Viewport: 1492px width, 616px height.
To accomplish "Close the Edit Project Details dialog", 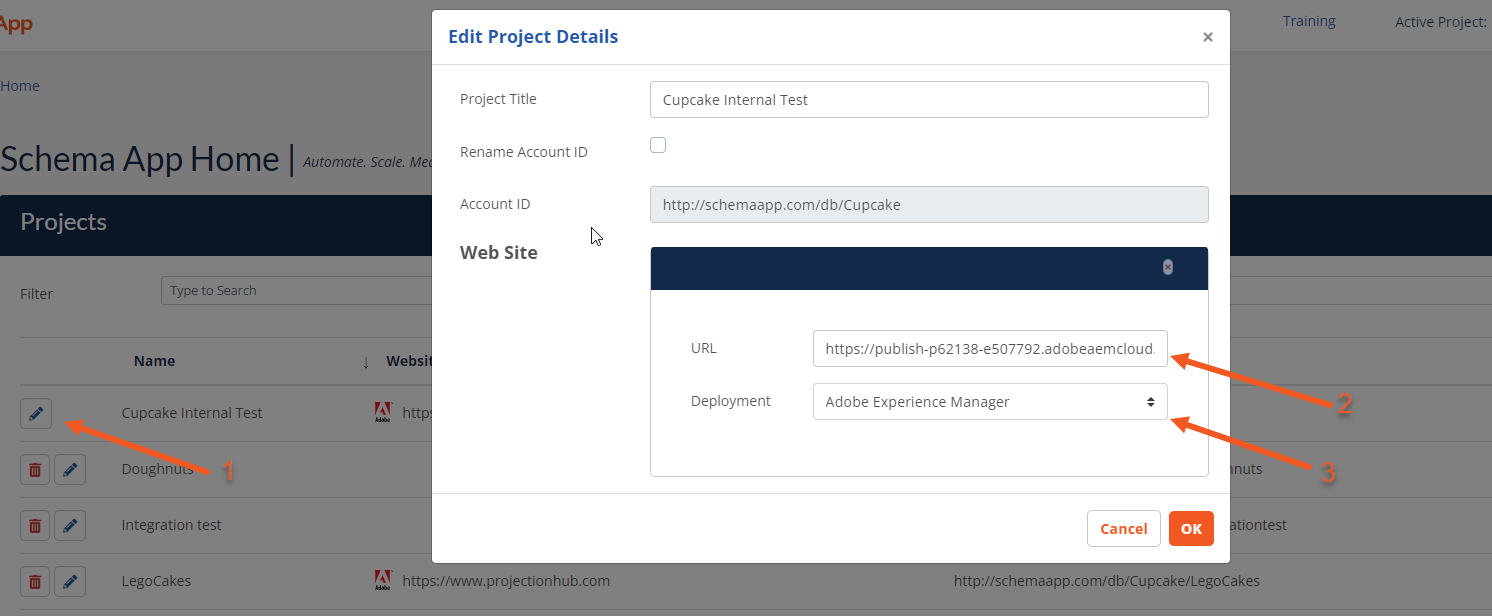I will [1207, 37].
